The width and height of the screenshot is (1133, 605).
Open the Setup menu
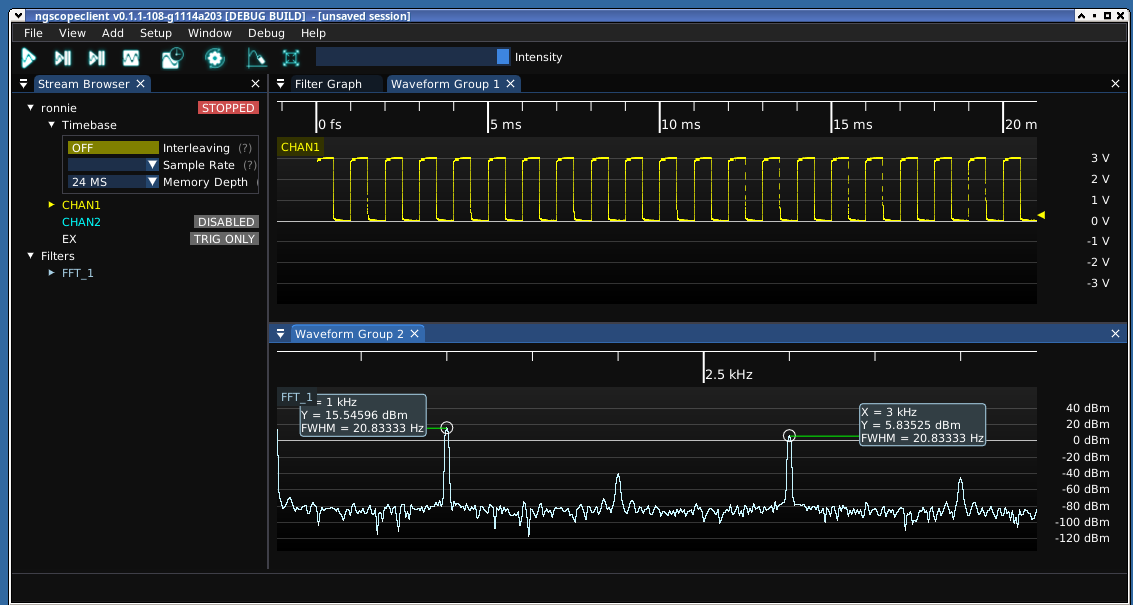(155, 33)
